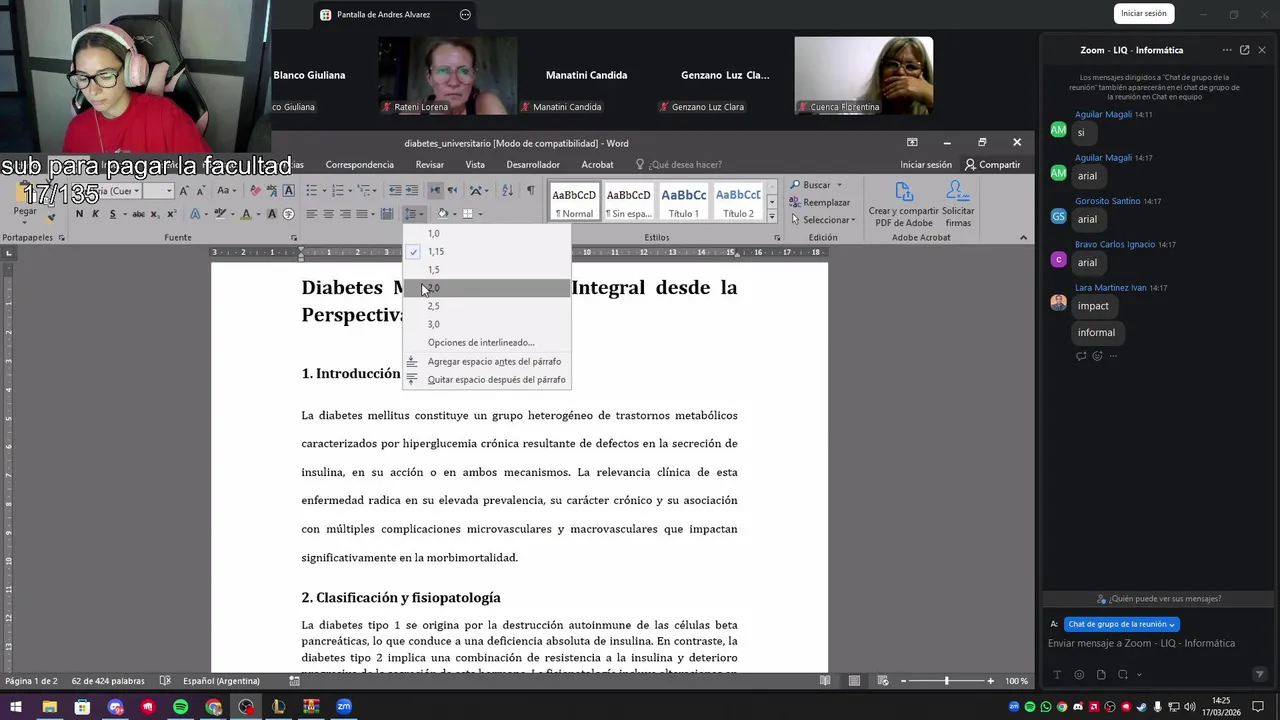Viewport: 1280px width, 720px height.
Task: Toggle subscript formatting
Action: pos(155,214)
